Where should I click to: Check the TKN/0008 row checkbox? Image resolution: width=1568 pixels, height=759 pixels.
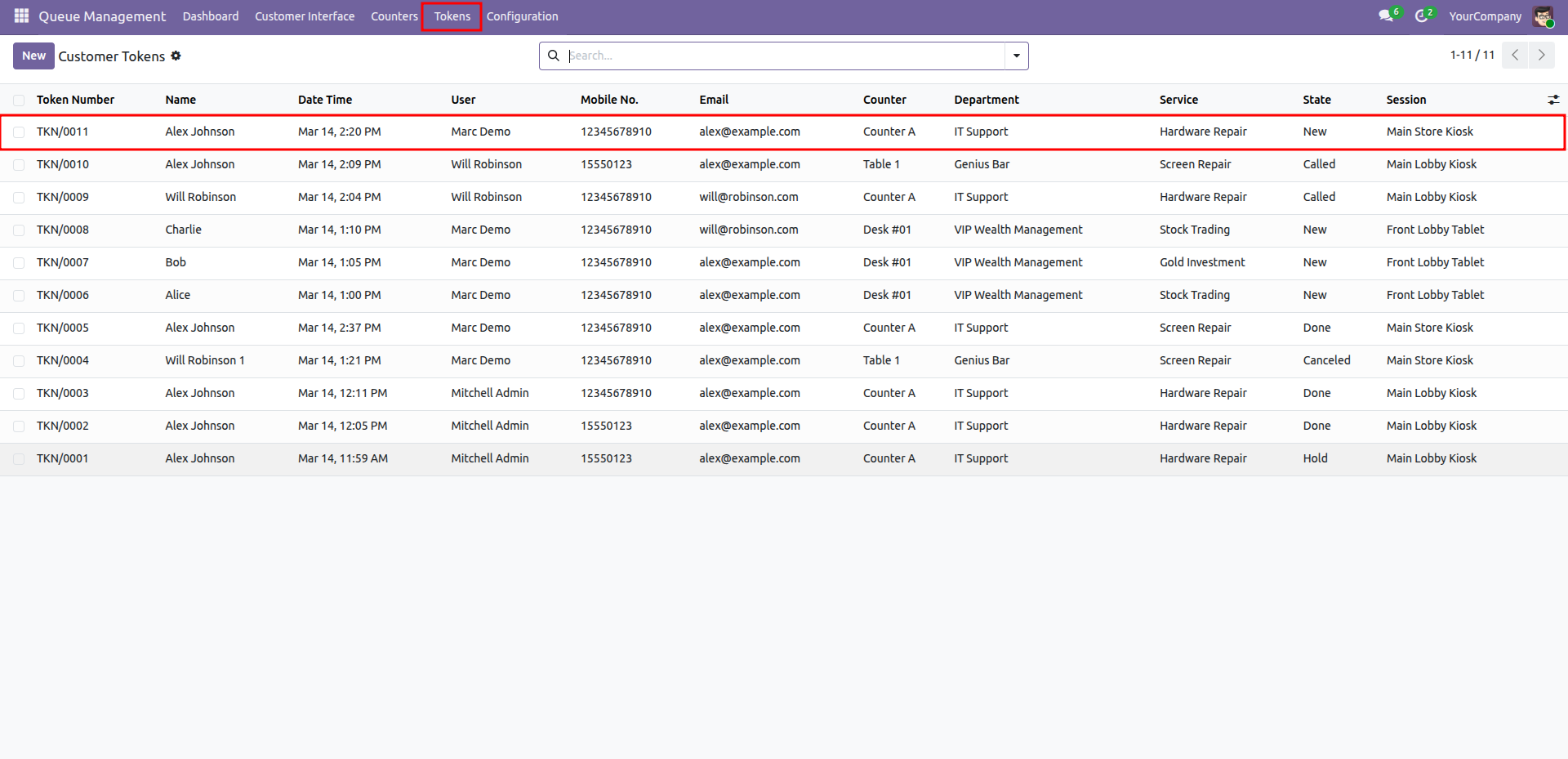click(x=19, y=230)
